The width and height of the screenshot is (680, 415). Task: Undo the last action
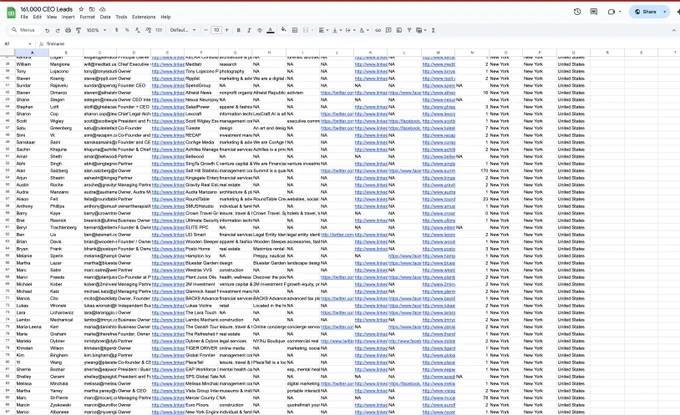[47, 30]
